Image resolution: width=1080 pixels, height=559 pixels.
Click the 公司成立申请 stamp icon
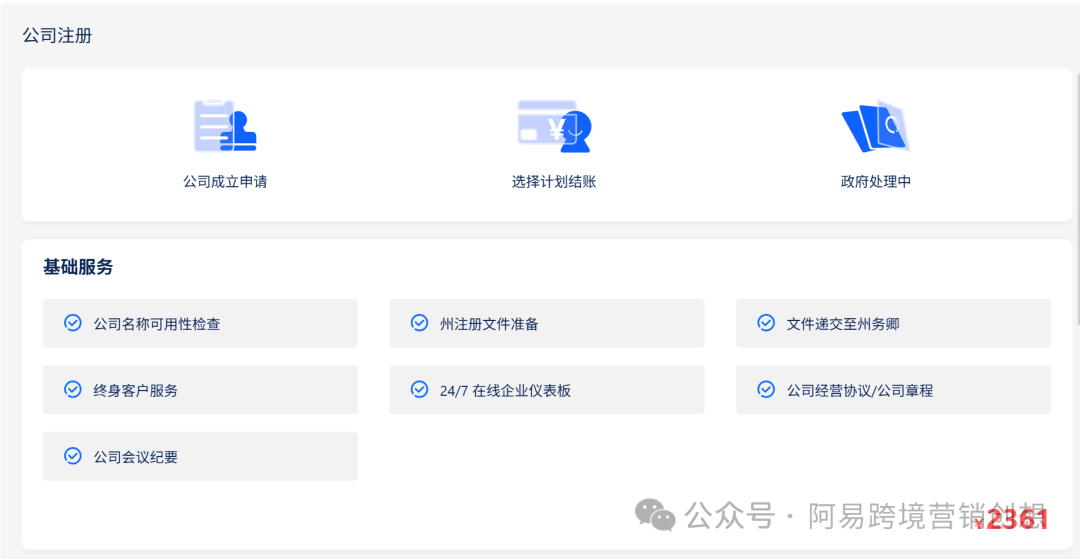tap(225, 126)
